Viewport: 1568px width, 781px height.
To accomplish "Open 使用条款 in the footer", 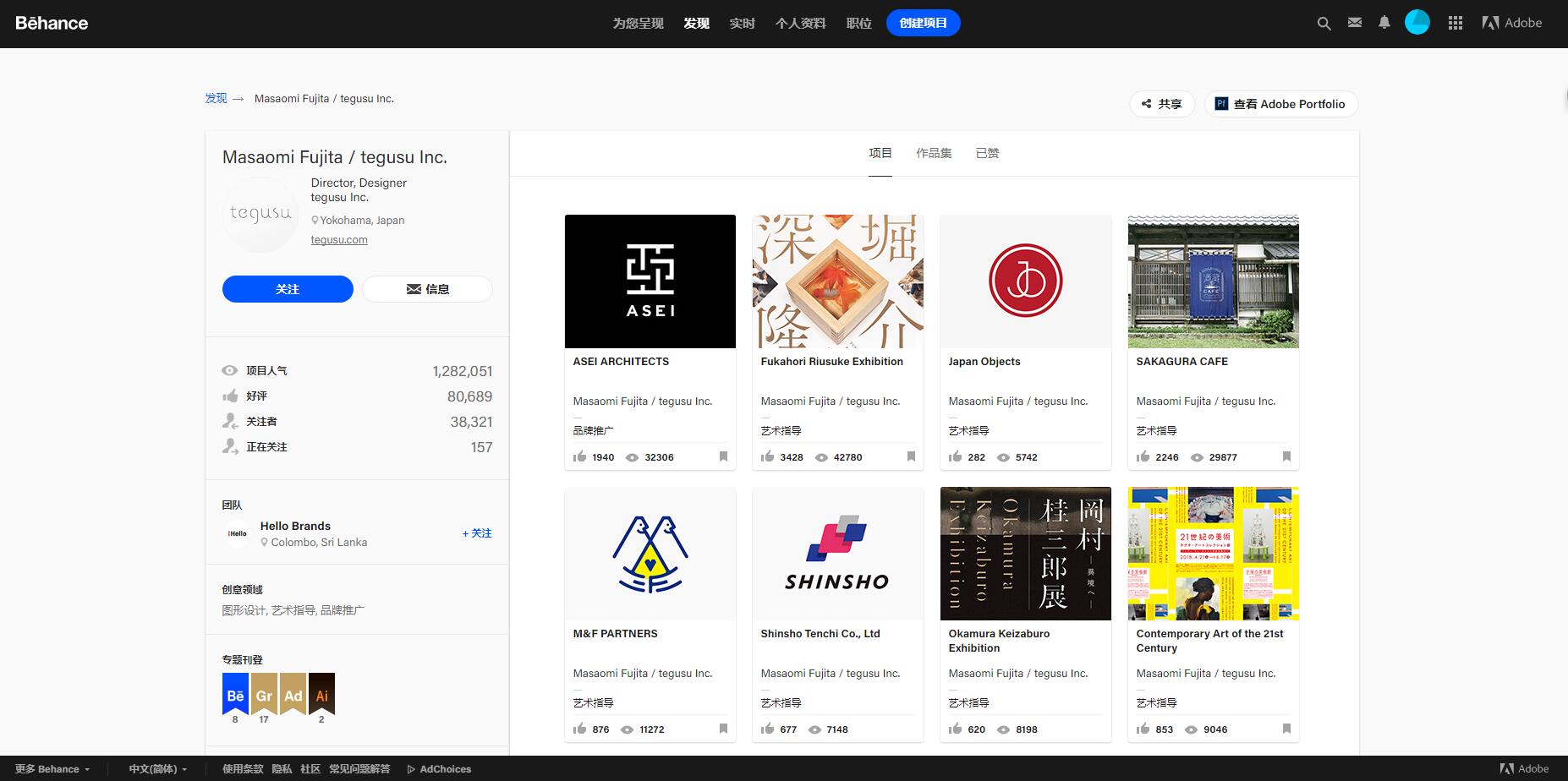I will (x=243, y=769).
